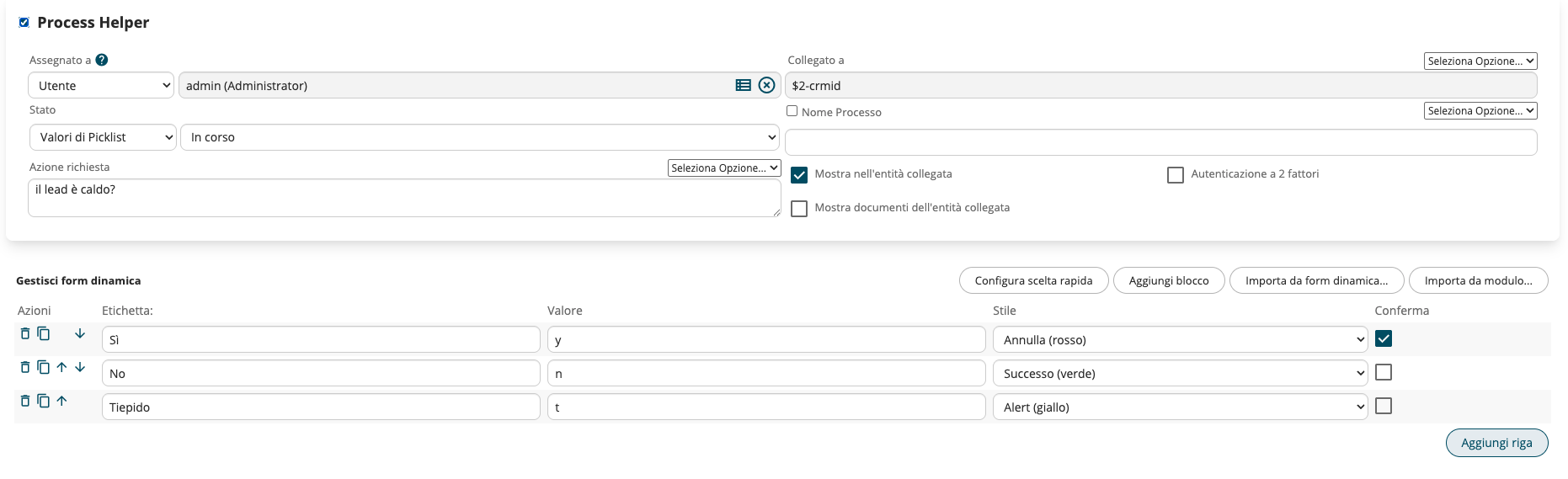The image size is (1568, 479).
Task: Enable Autenticazione a 2 fattori
Action: 1176,174
